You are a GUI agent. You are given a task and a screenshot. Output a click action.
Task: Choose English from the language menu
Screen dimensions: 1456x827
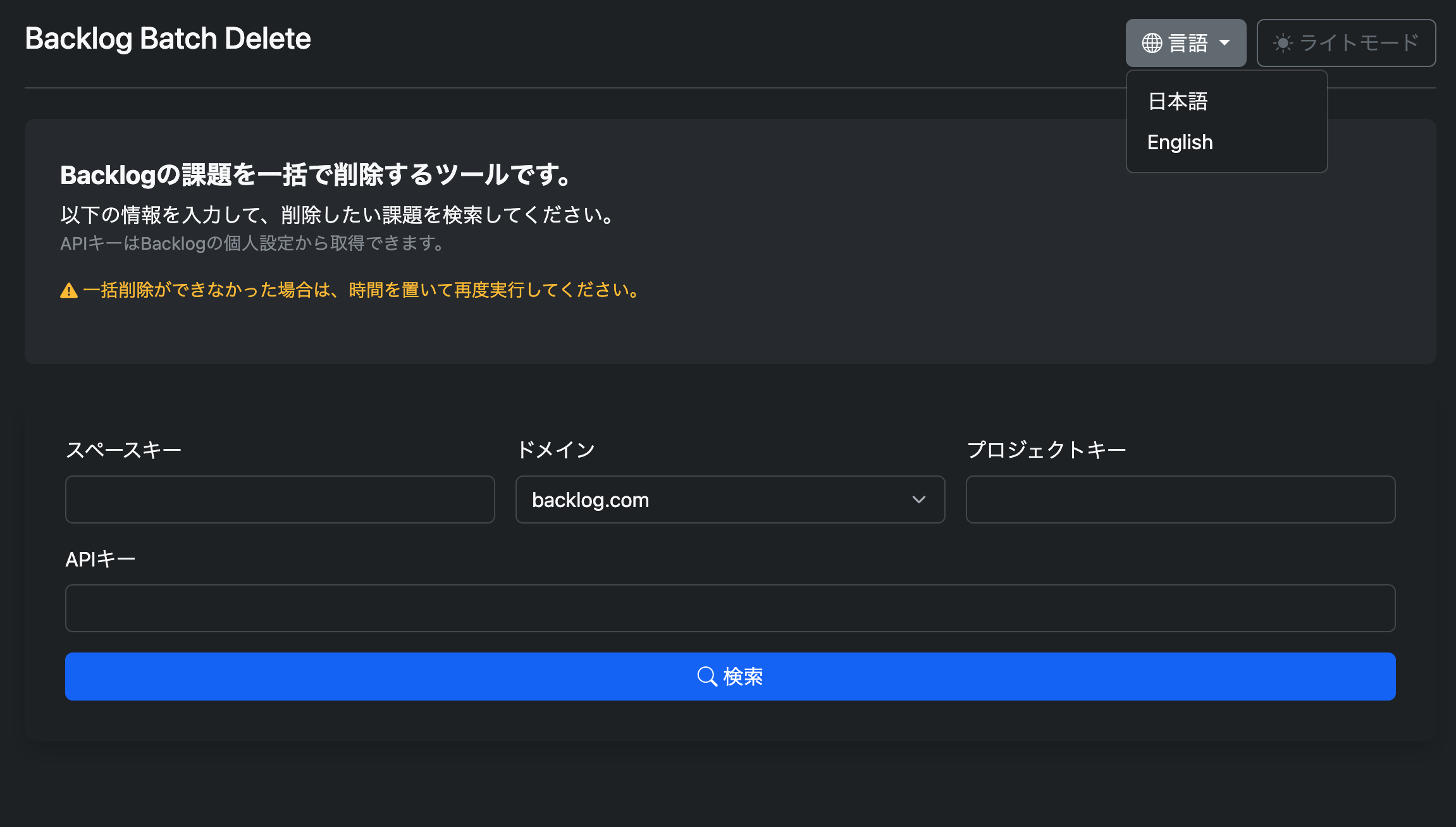[1226, 142]
